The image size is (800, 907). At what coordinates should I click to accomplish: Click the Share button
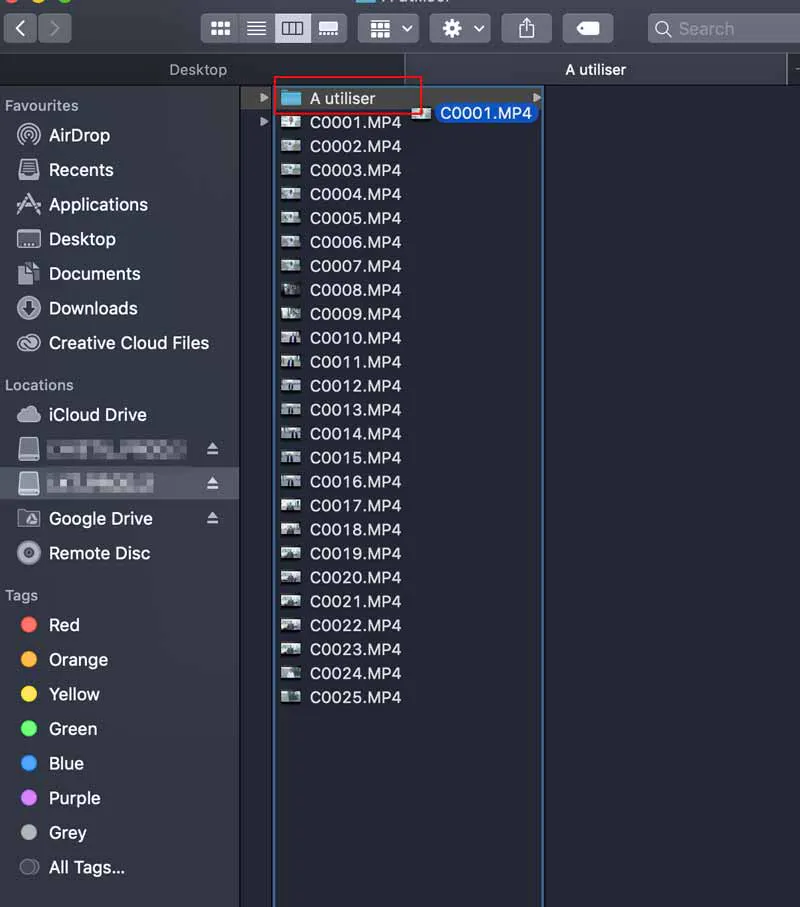526,28
